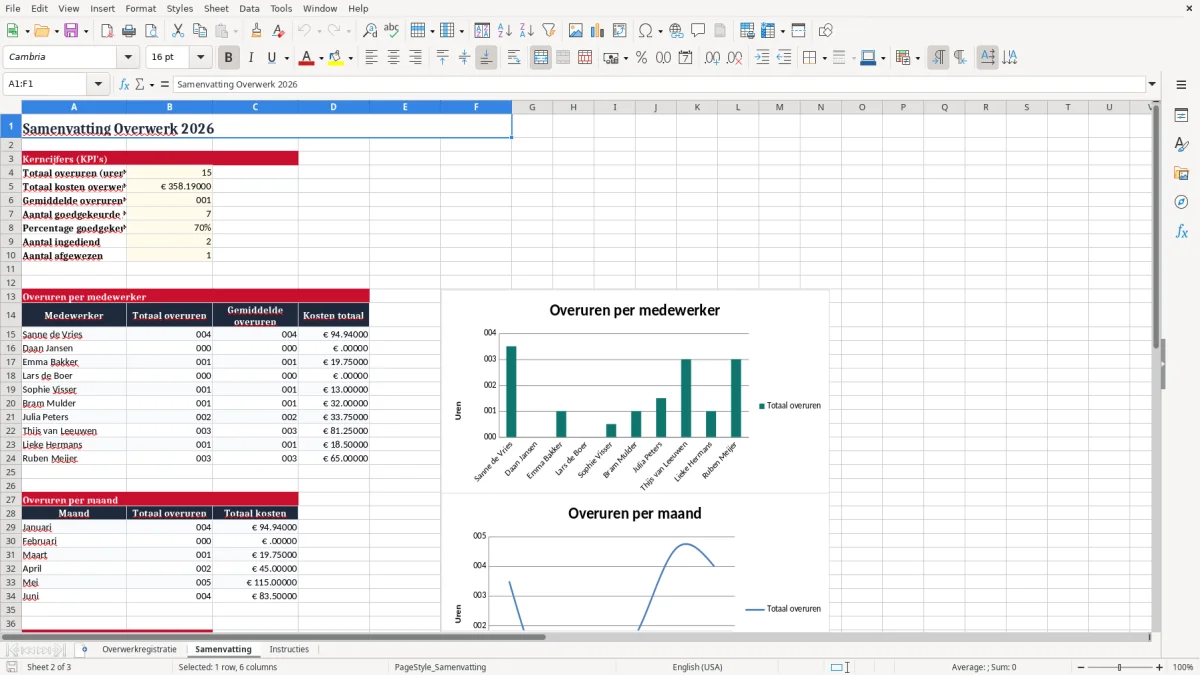This screenshot has height=675, width=1200.
Task: Open the Function Wizard
Action: click(x=124, y=84)
